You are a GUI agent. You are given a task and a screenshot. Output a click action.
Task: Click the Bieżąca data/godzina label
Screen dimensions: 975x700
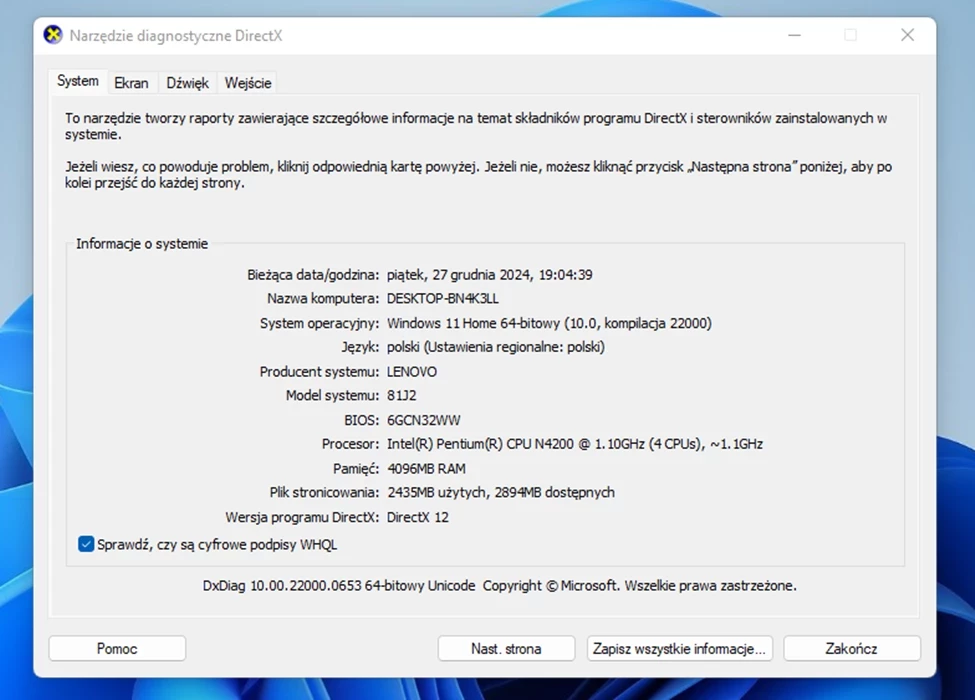[313, 275]
